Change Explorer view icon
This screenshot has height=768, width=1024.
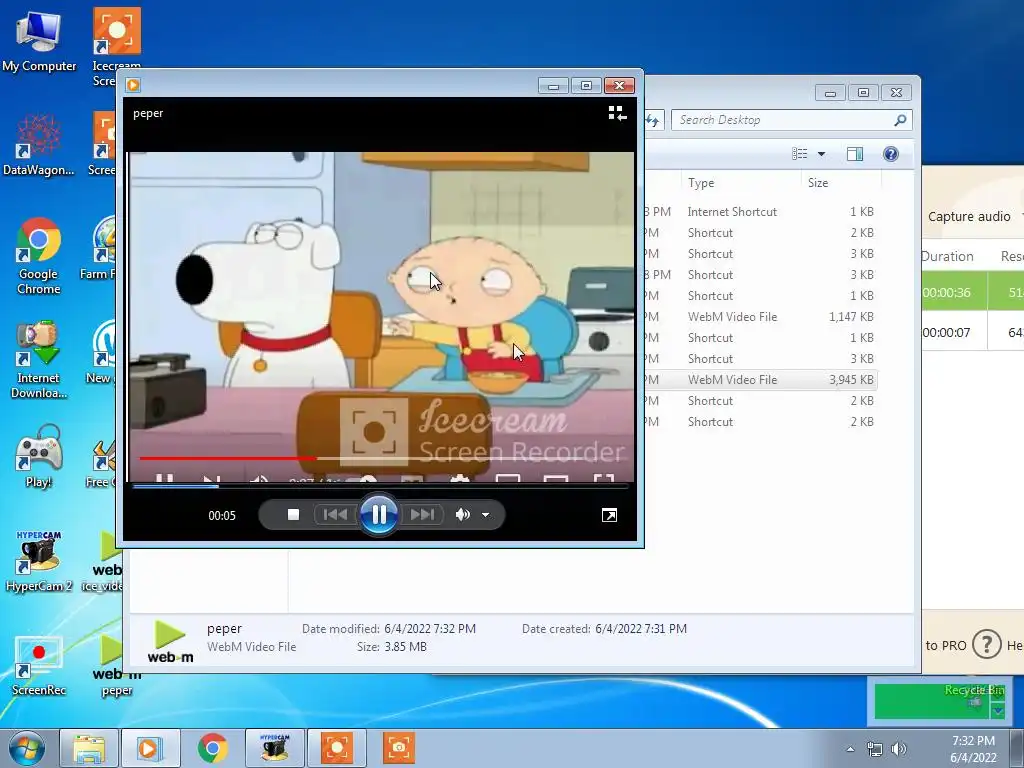[799, 153]
